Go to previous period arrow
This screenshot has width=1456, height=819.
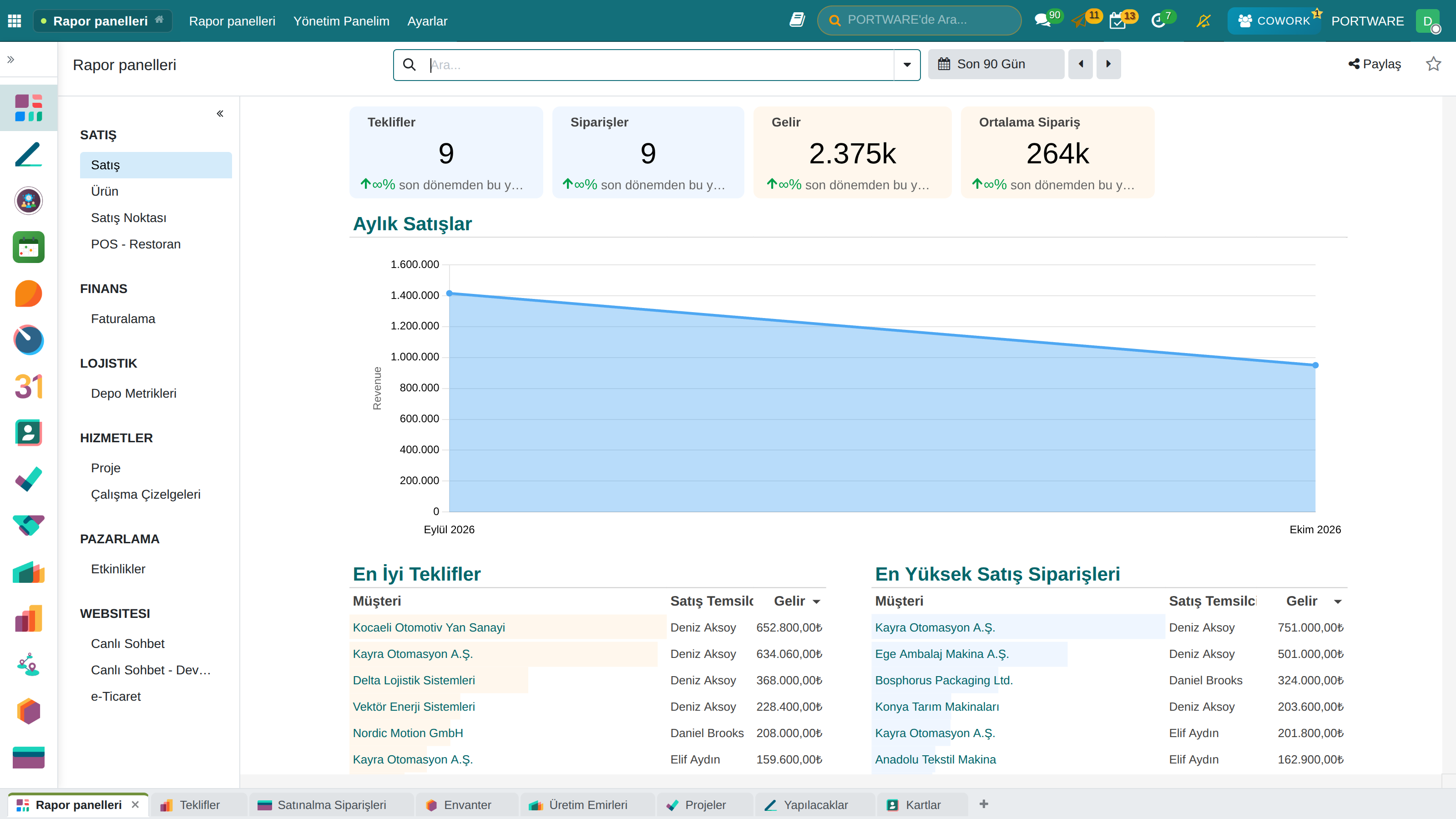click(x=1081, y=64)
